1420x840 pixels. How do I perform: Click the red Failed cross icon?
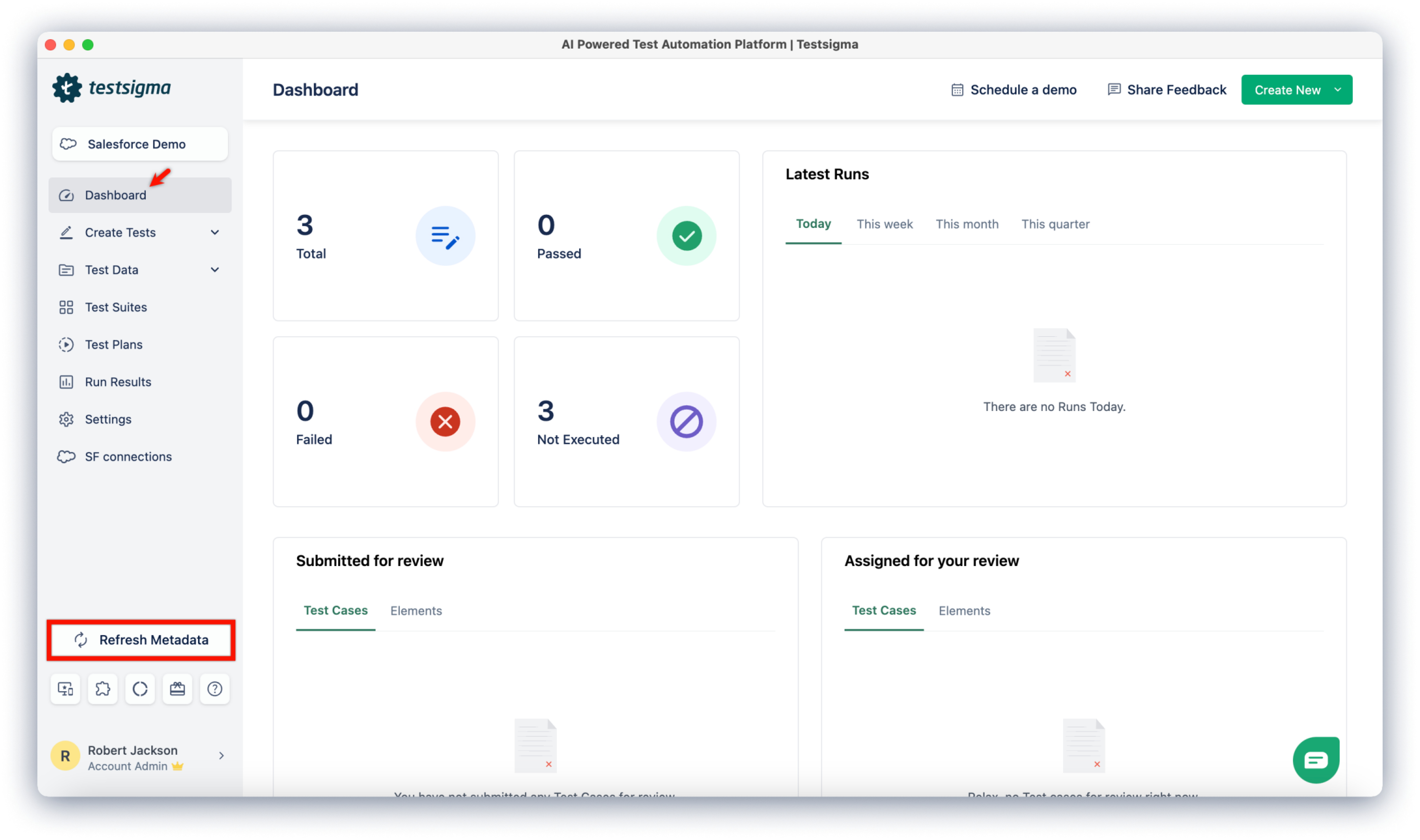tap(445, 422)
